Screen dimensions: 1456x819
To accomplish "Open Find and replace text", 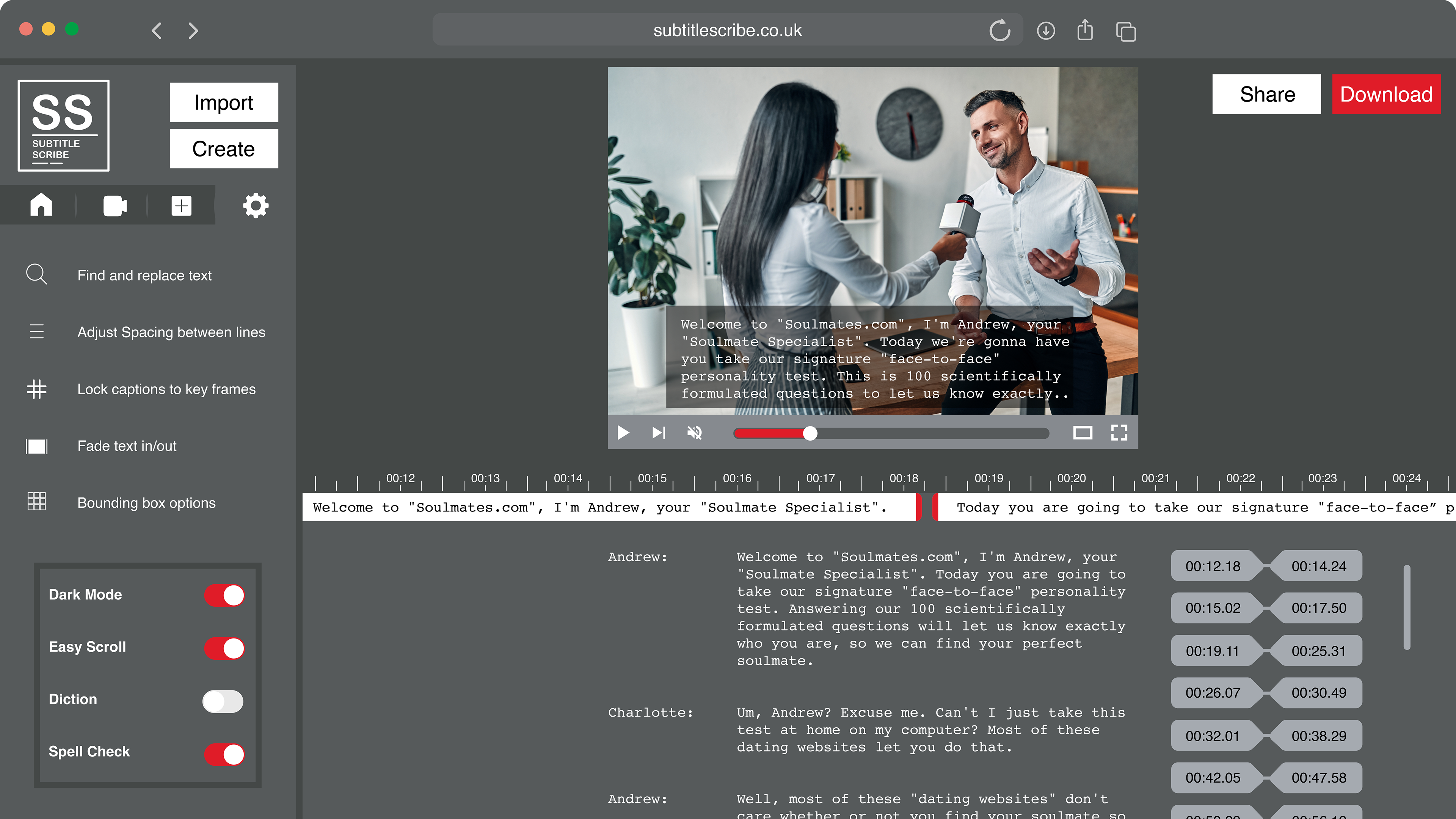I will coord(144,275).
